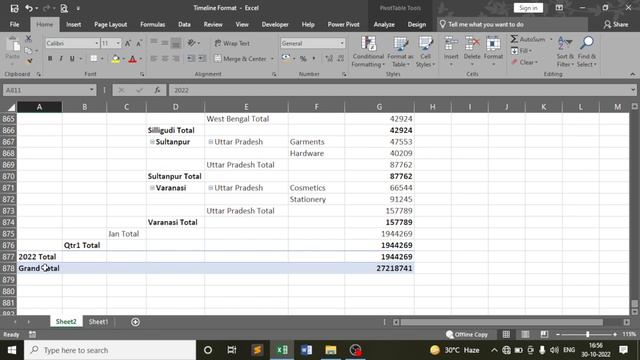The height and width of the screenshot is (360, 640).
Task: Click the Increase Font Size icon
Action: (x=128, y=43)
